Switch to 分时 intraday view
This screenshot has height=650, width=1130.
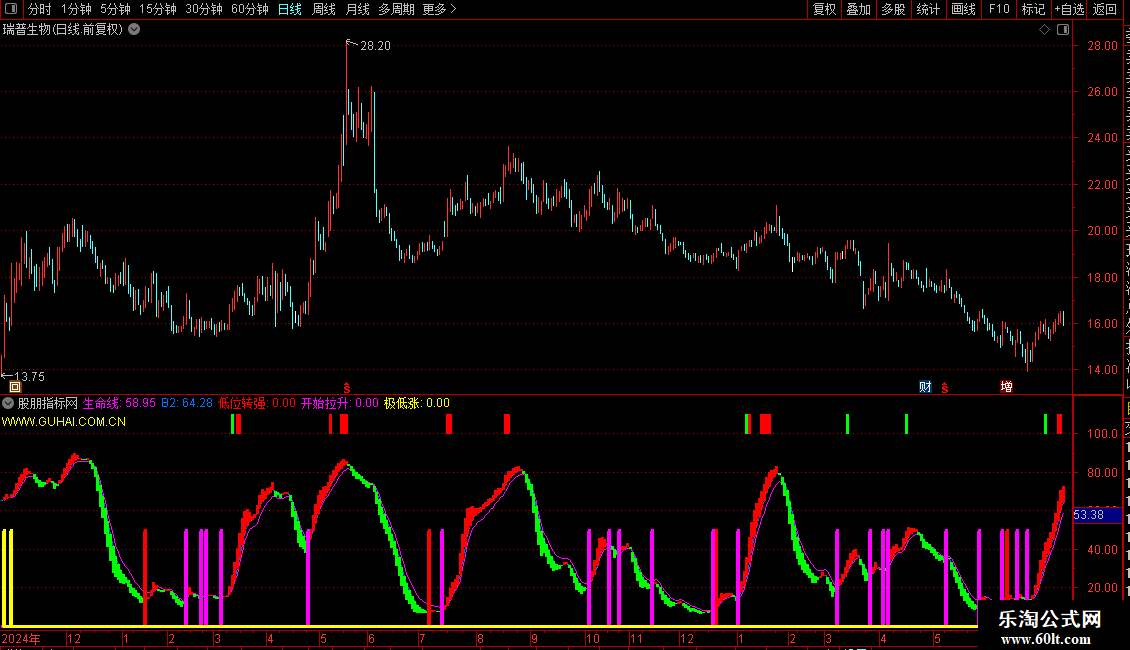point(39,9)
